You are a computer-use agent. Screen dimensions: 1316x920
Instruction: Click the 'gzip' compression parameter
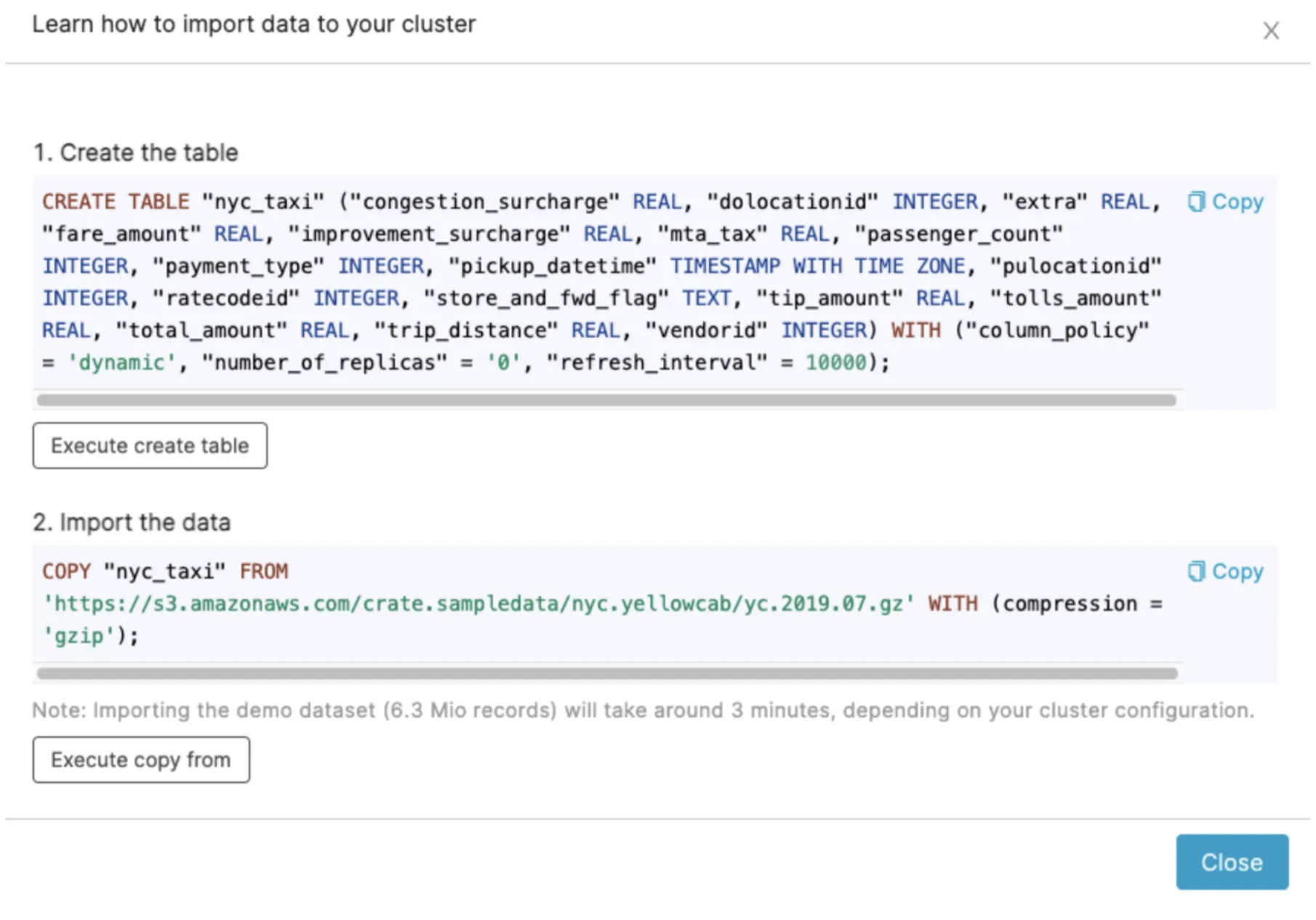coord(76,635)
